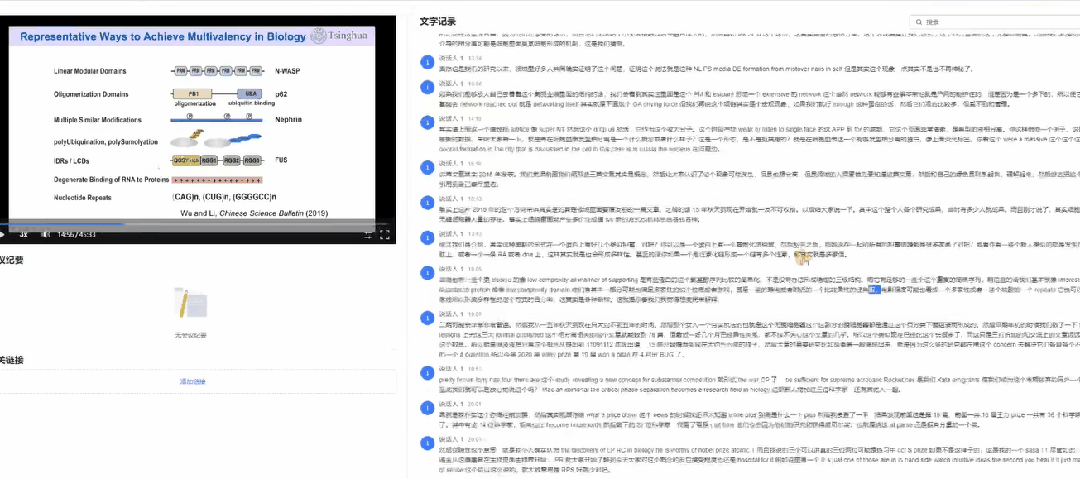Viewport: 1080px width, 479px height.
Task: Mute the video volume icon
Action: (44, 234)
